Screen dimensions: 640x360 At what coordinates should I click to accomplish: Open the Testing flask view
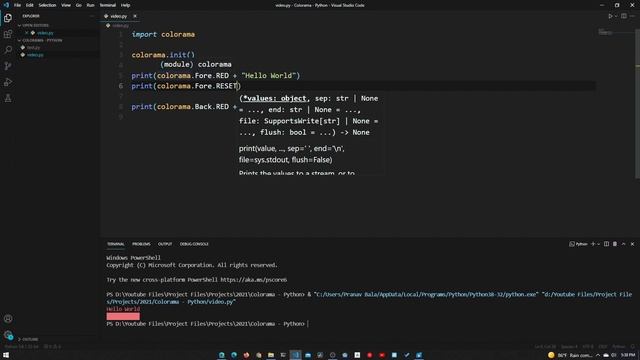8,98
